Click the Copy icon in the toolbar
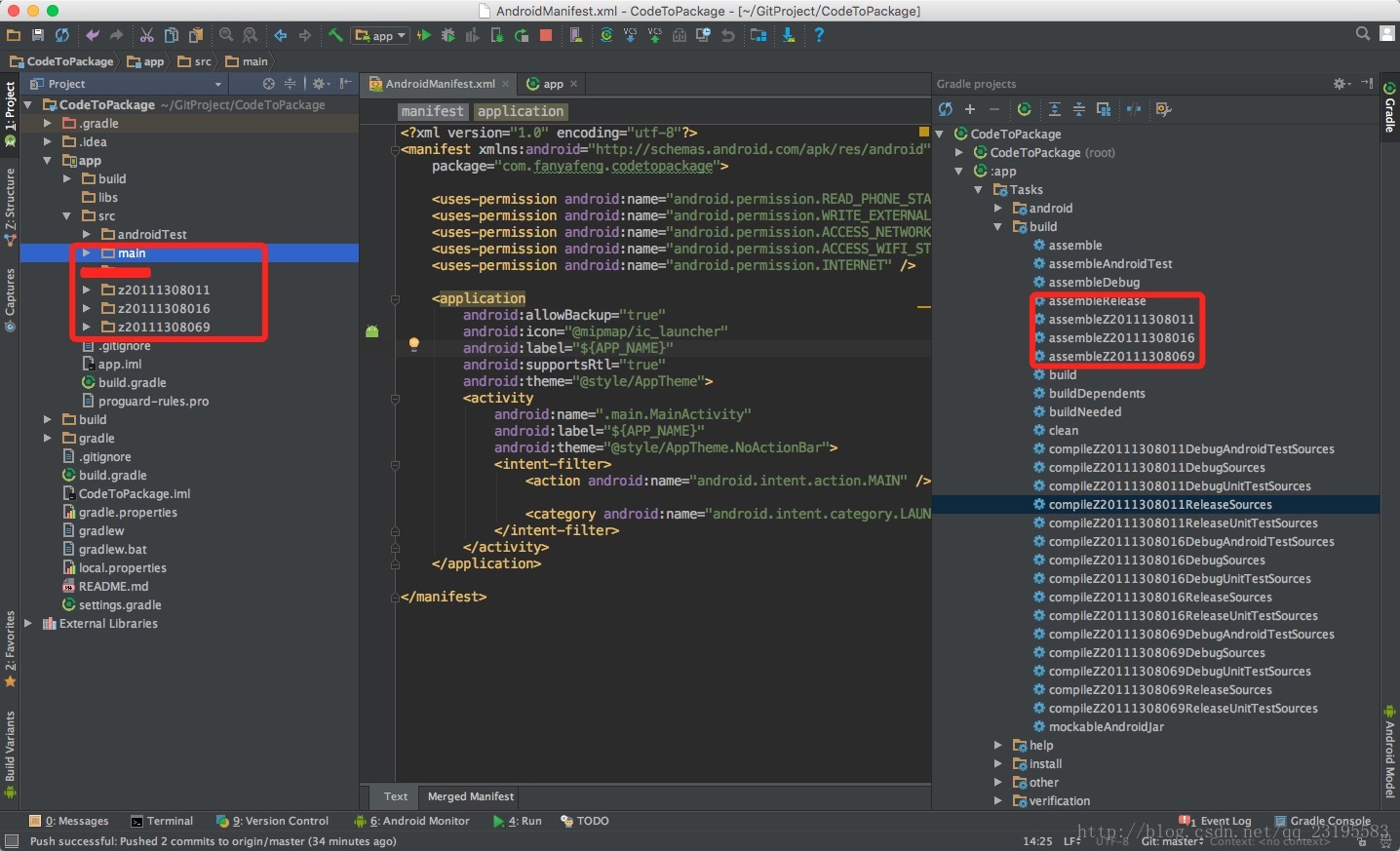Screen dimensions: 1400x851 pos(172,35)
